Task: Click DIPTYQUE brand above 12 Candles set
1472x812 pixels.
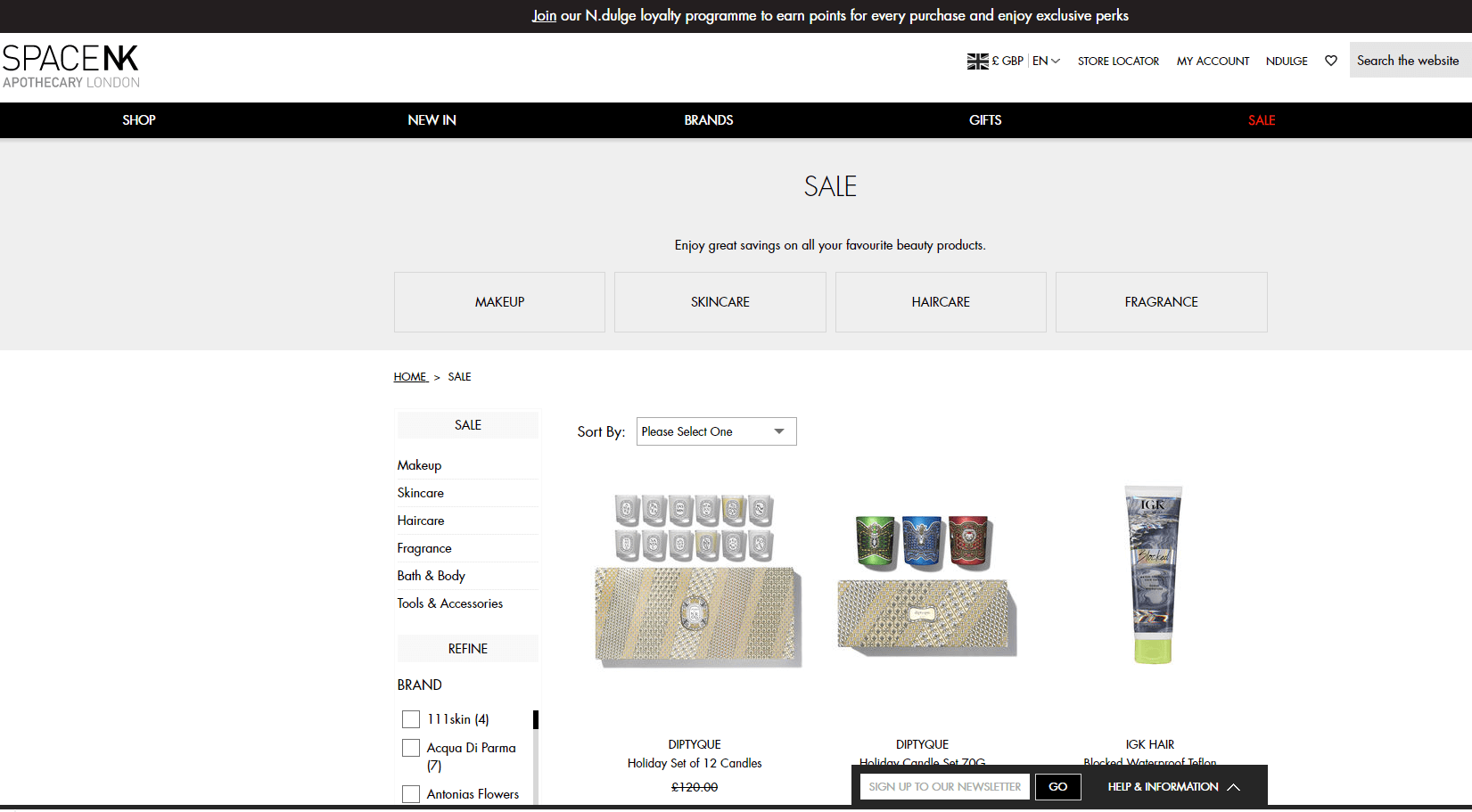Action: [x=695, y=744]
